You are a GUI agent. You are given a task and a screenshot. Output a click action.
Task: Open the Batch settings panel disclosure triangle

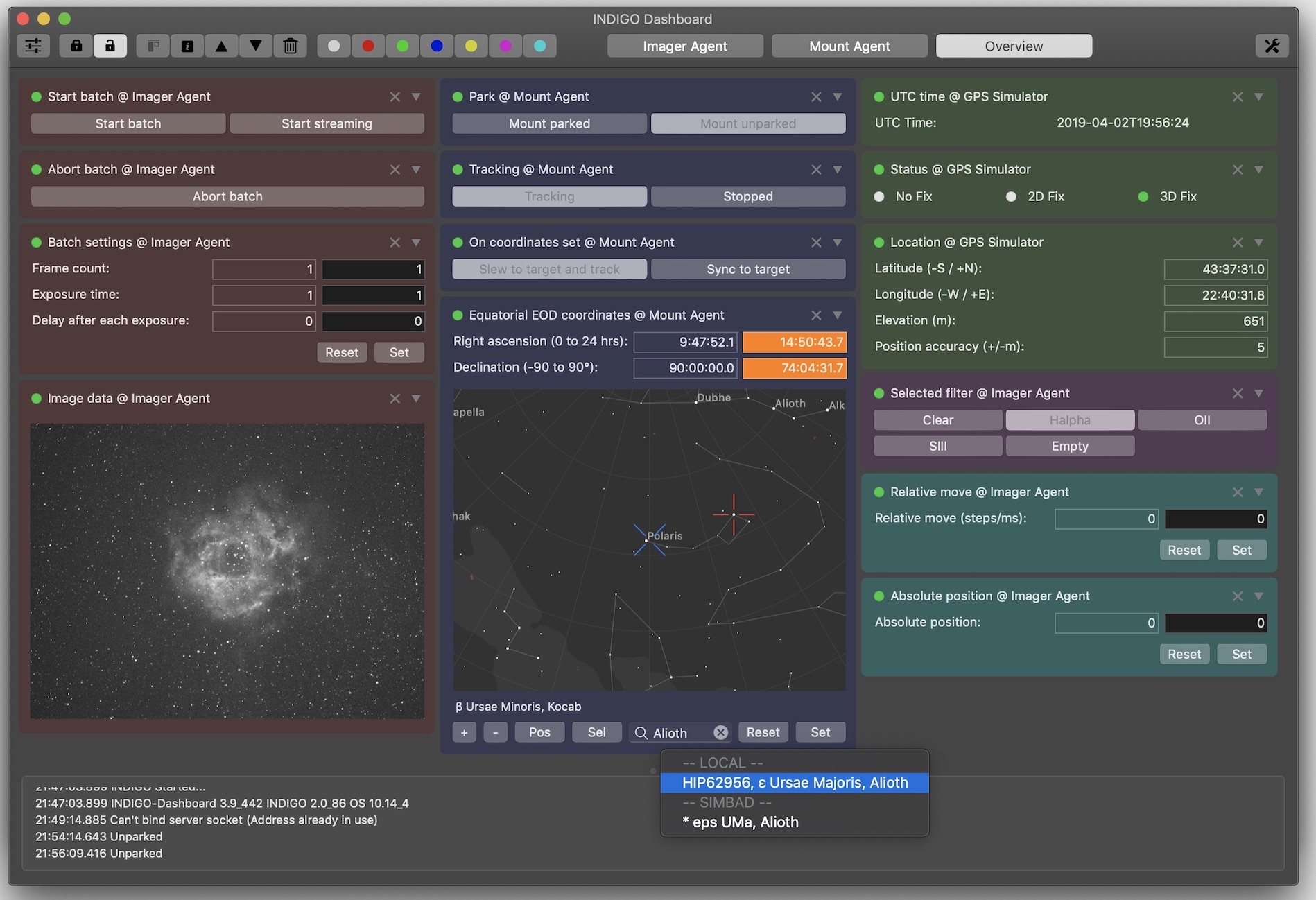(416, 243)
